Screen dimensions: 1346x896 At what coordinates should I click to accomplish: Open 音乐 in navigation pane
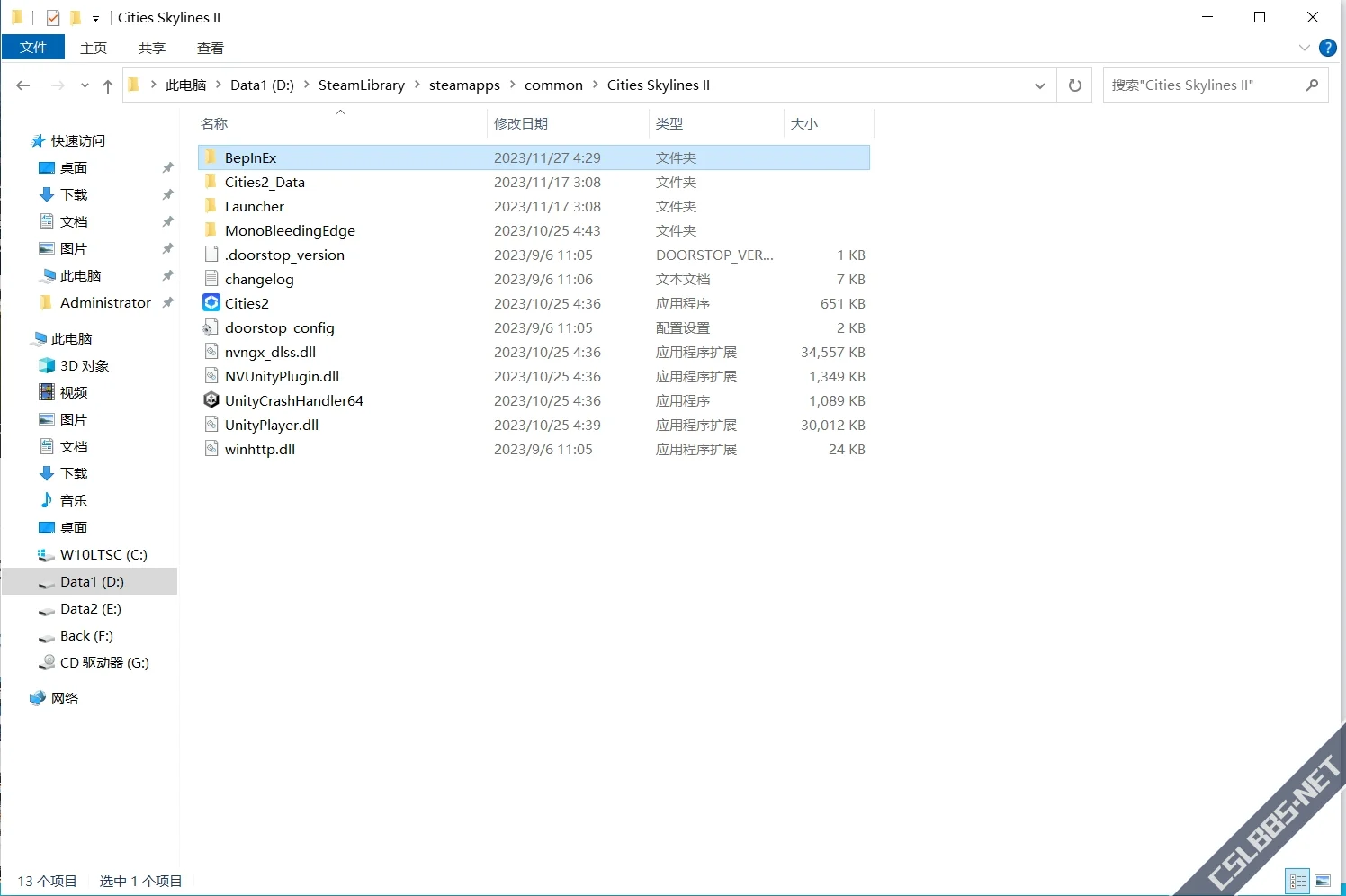point(74,500)
